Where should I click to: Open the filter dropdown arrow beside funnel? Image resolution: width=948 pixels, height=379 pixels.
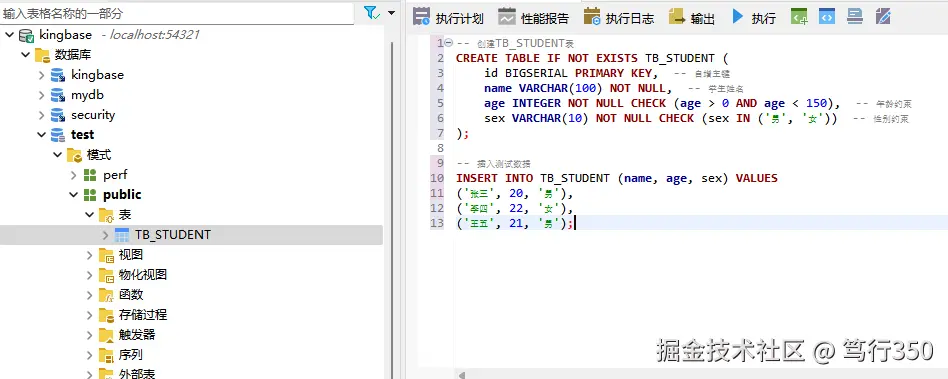click(x=391, y=13)
